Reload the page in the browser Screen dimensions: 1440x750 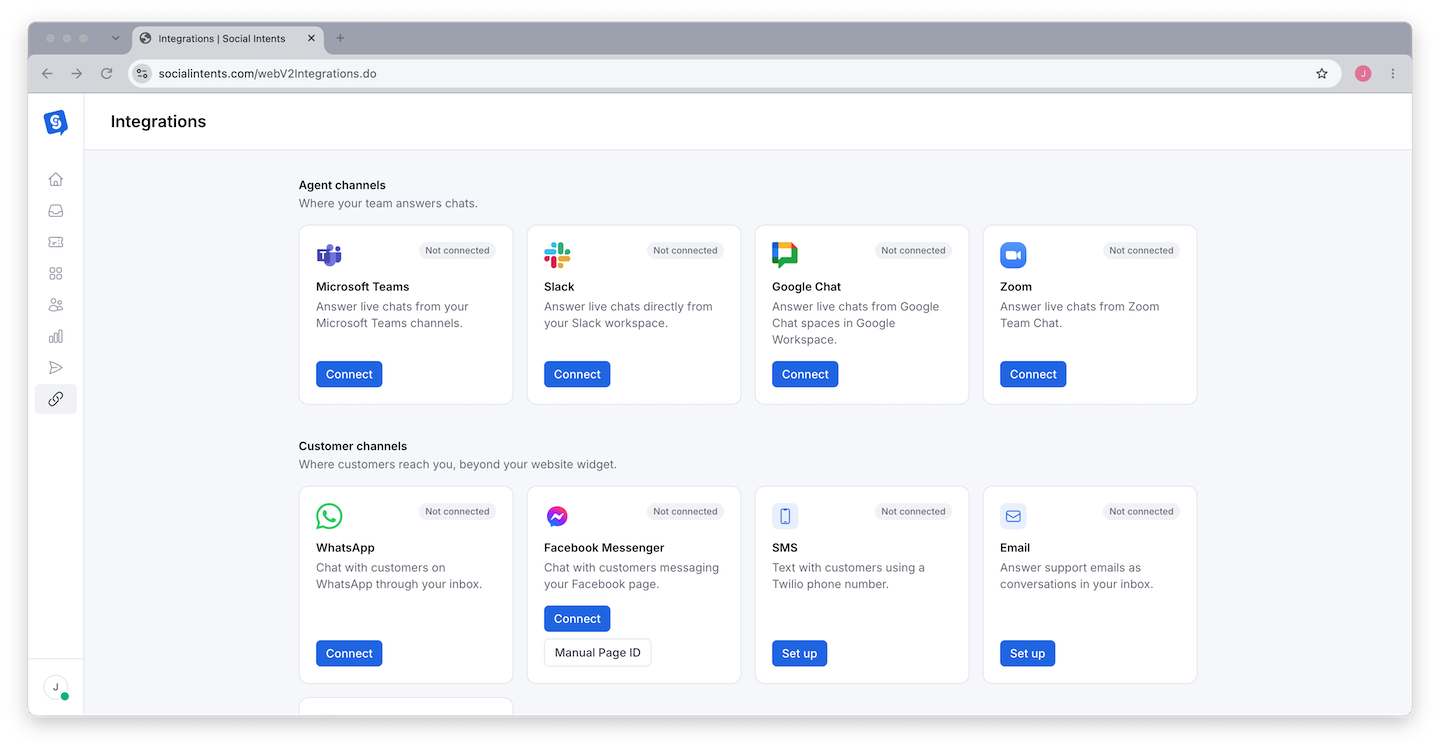click(x=107, y=73)
